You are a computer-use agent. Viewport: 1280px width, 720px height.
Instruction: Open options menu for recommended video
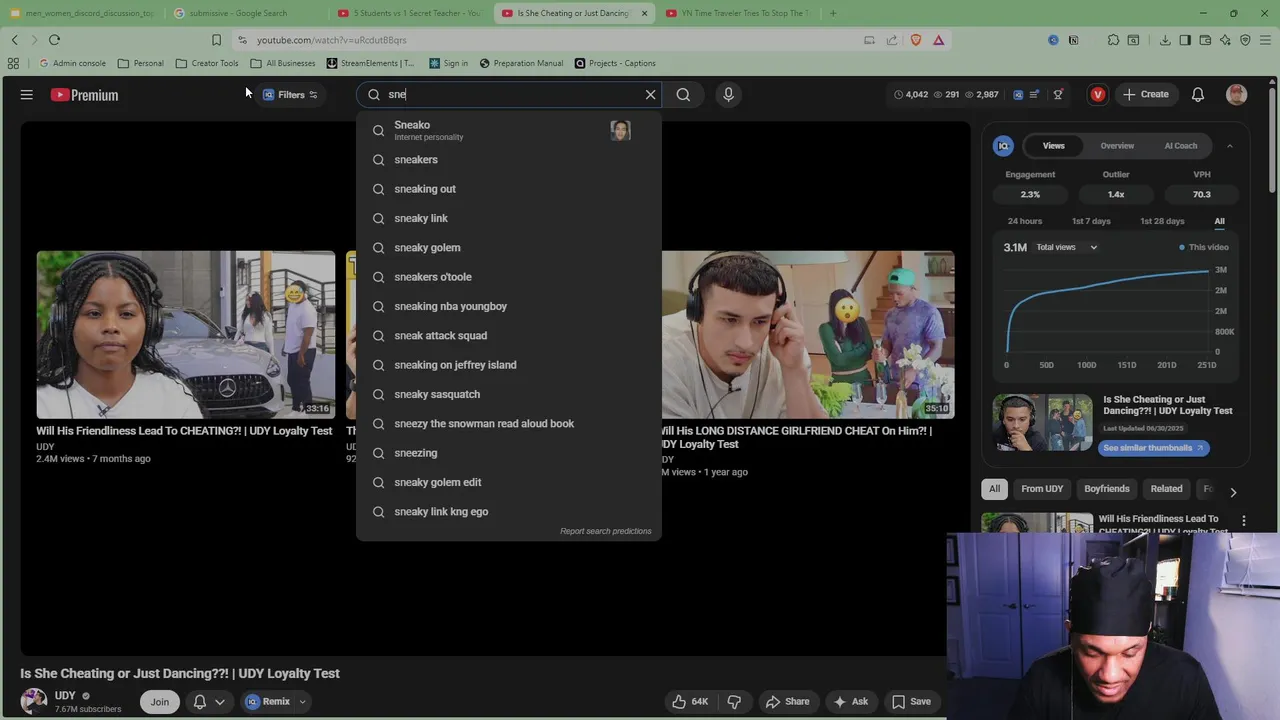(1244, 521)
